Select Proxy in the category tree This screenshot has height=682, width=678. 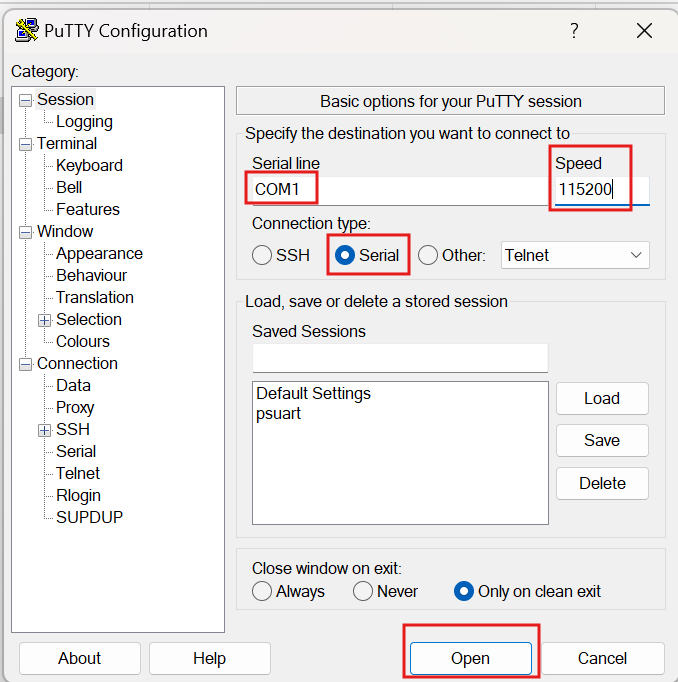tap(75, 407)
